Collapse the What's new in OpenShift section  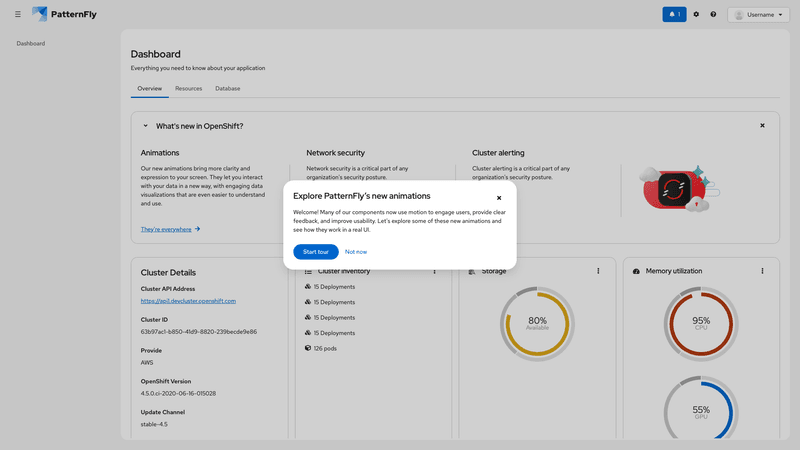tap(145, 126)
